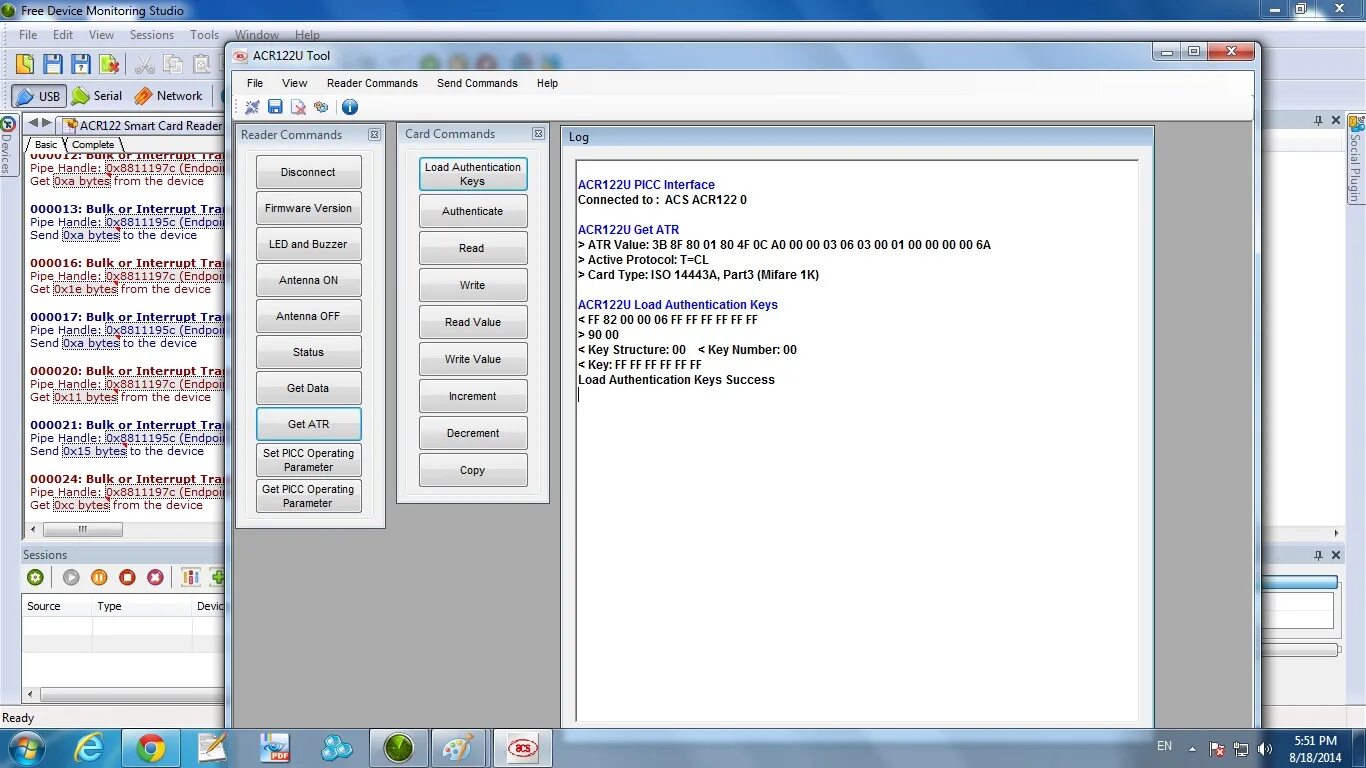The height and width of the screenshot is (768, 1366).
Task: Navigate to previous tab with left arrow
Action: [x=33, y=123]
